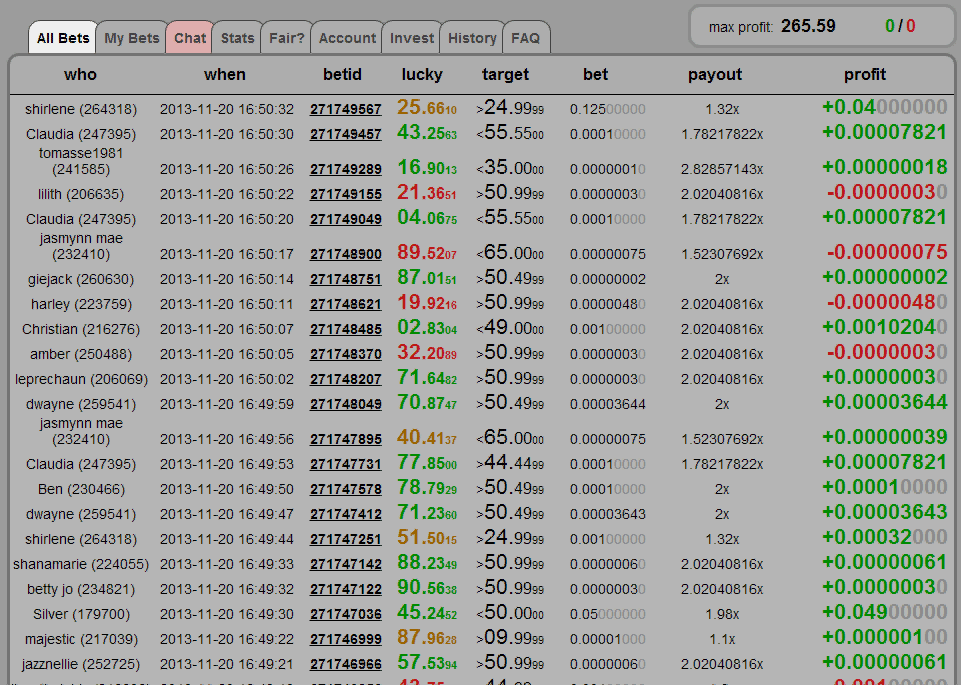Click profit value +0.0010204
Screen dimensions: 961x685
pos(884,328)
